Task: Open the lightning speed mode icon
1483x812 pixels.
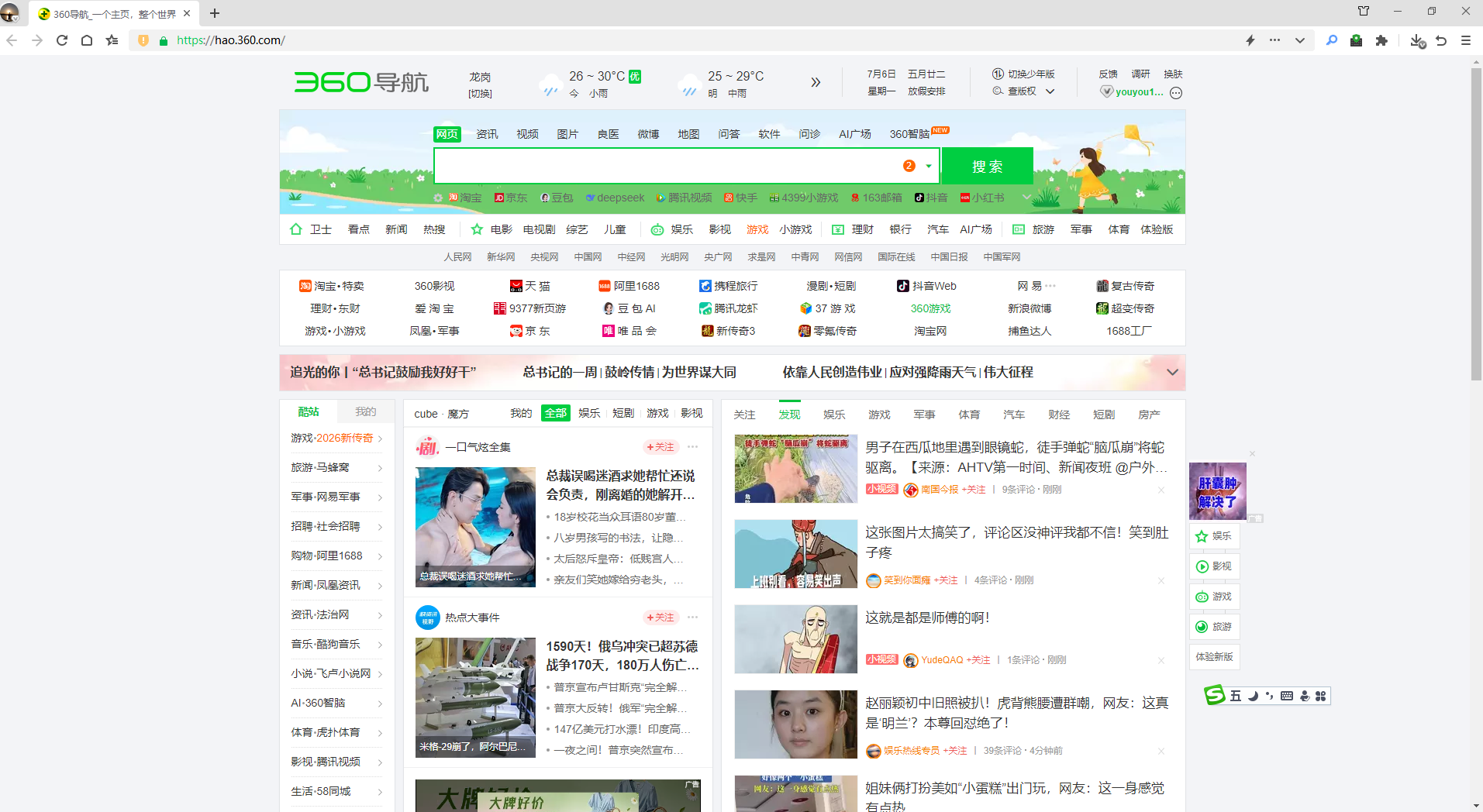Action: pos(1250,40)
